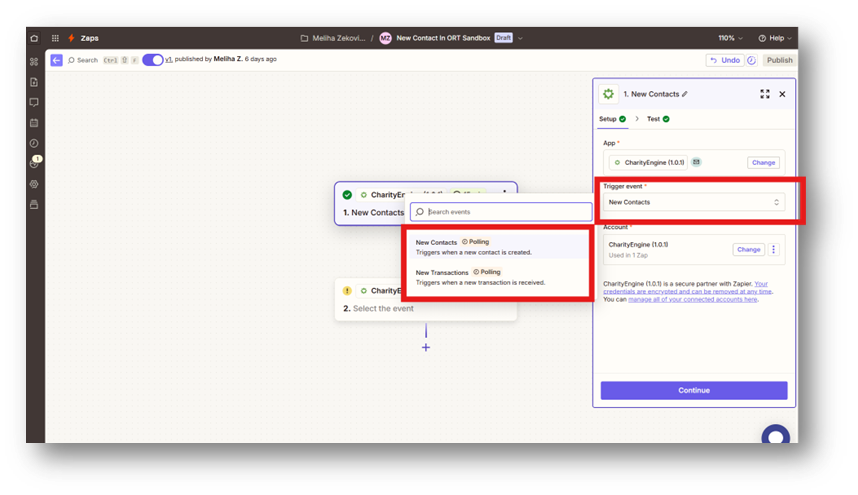
Task: Click the Continue button
Action: (694, 391)
